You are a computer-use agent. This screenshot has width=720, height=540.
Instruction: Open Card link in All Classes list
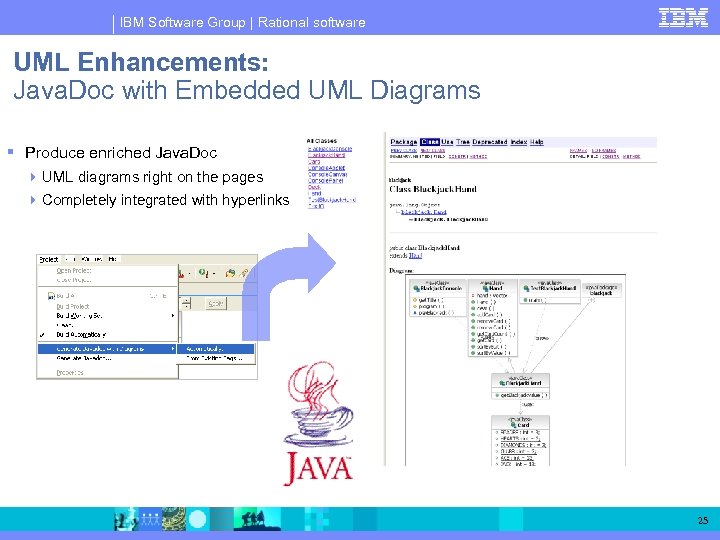(314, 162)
